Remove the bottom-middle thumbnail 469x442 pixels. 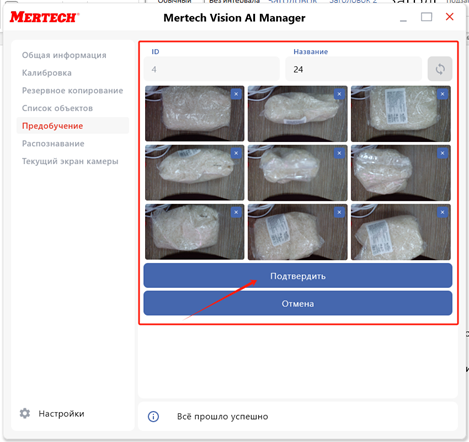coord(339,212)
